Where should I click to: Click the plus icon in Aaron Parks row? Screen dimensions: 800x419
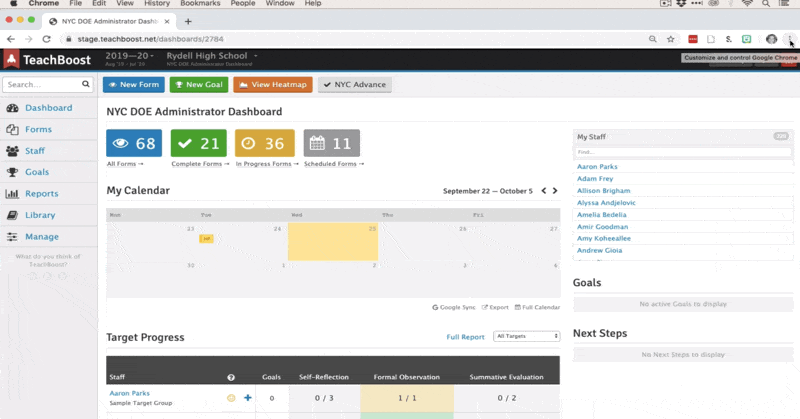tap(247, 398)
